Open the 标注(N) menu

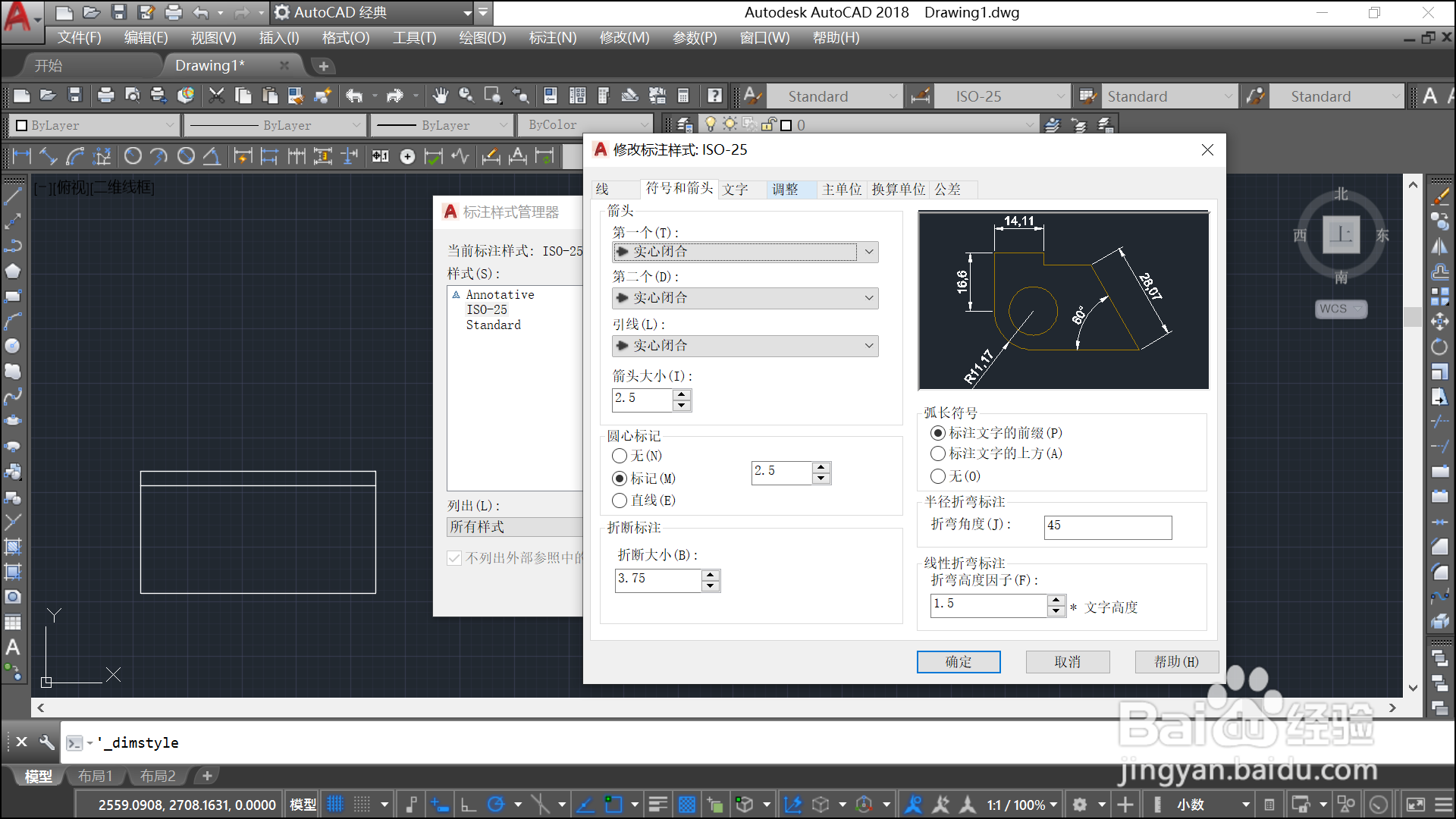point(552,38)
